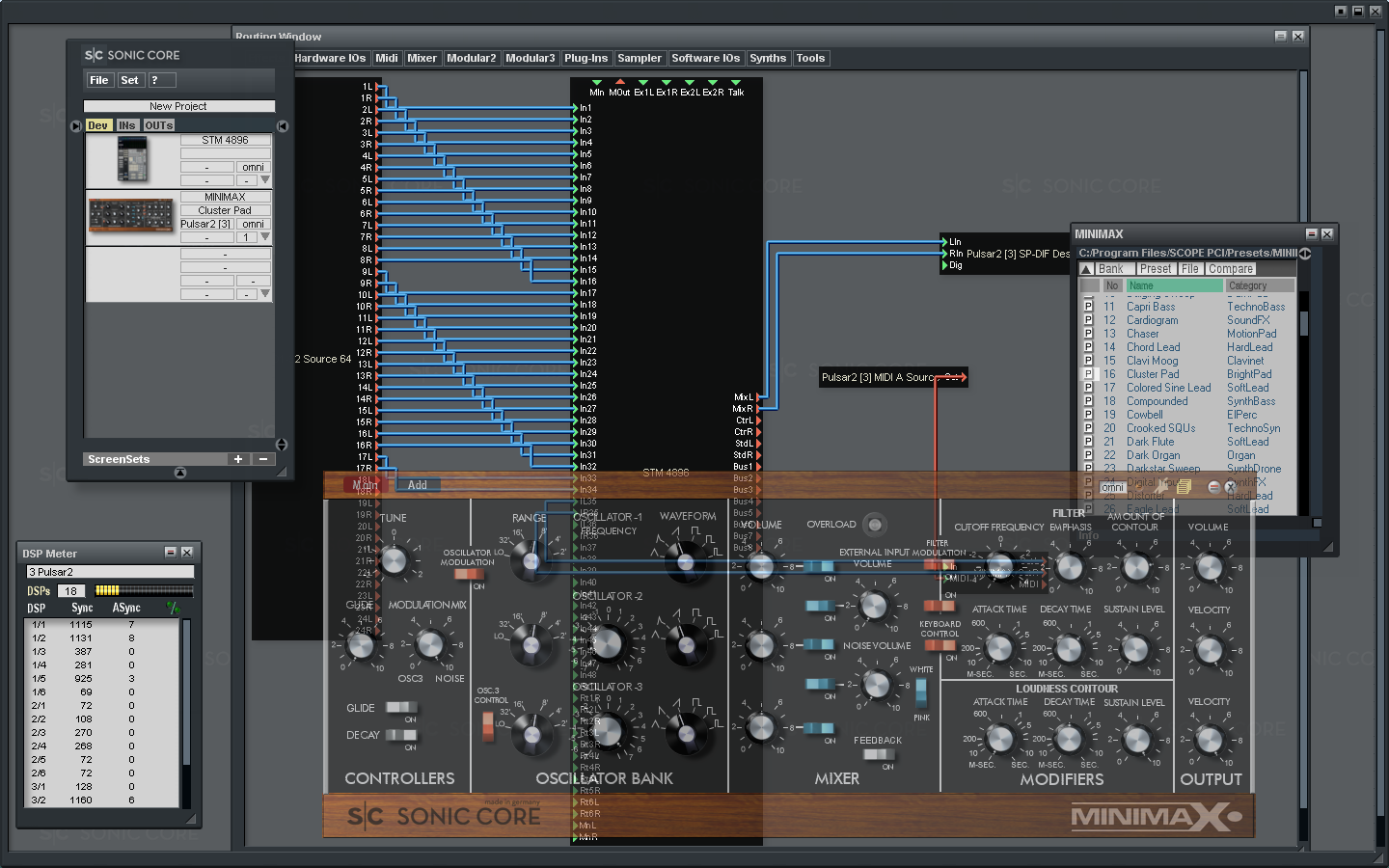
Task: Open the omni dropdown on MINIMAX device row
Action: click(254, 224)
